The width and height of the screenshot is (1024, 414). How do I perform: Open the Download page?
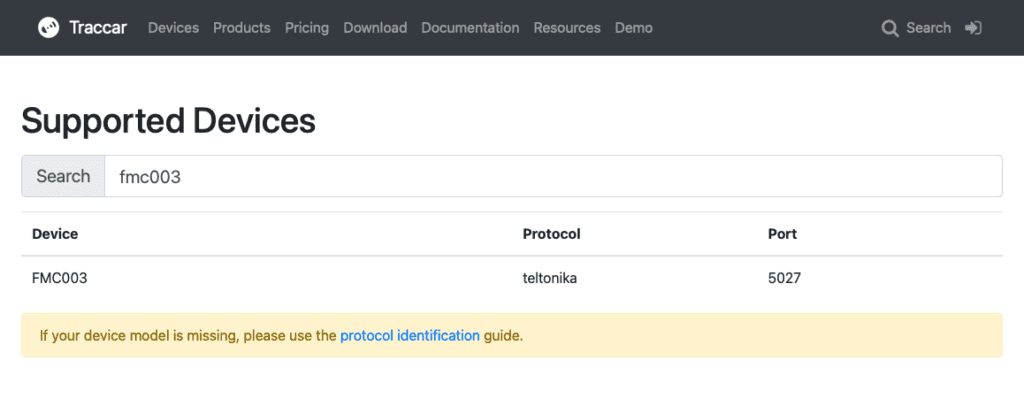[x=375, y=27]
